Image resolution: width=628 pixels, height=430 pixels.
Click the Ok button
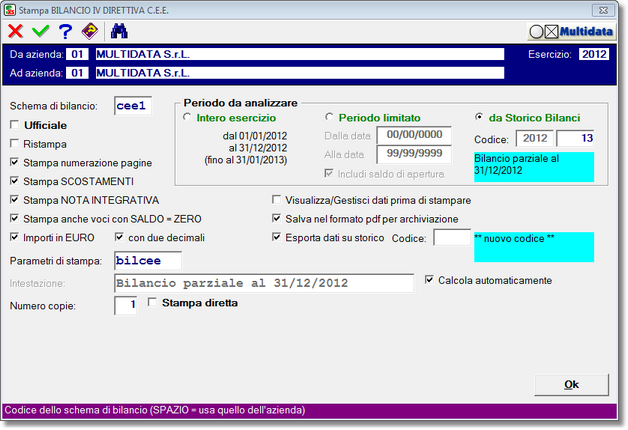click(572, 385)
